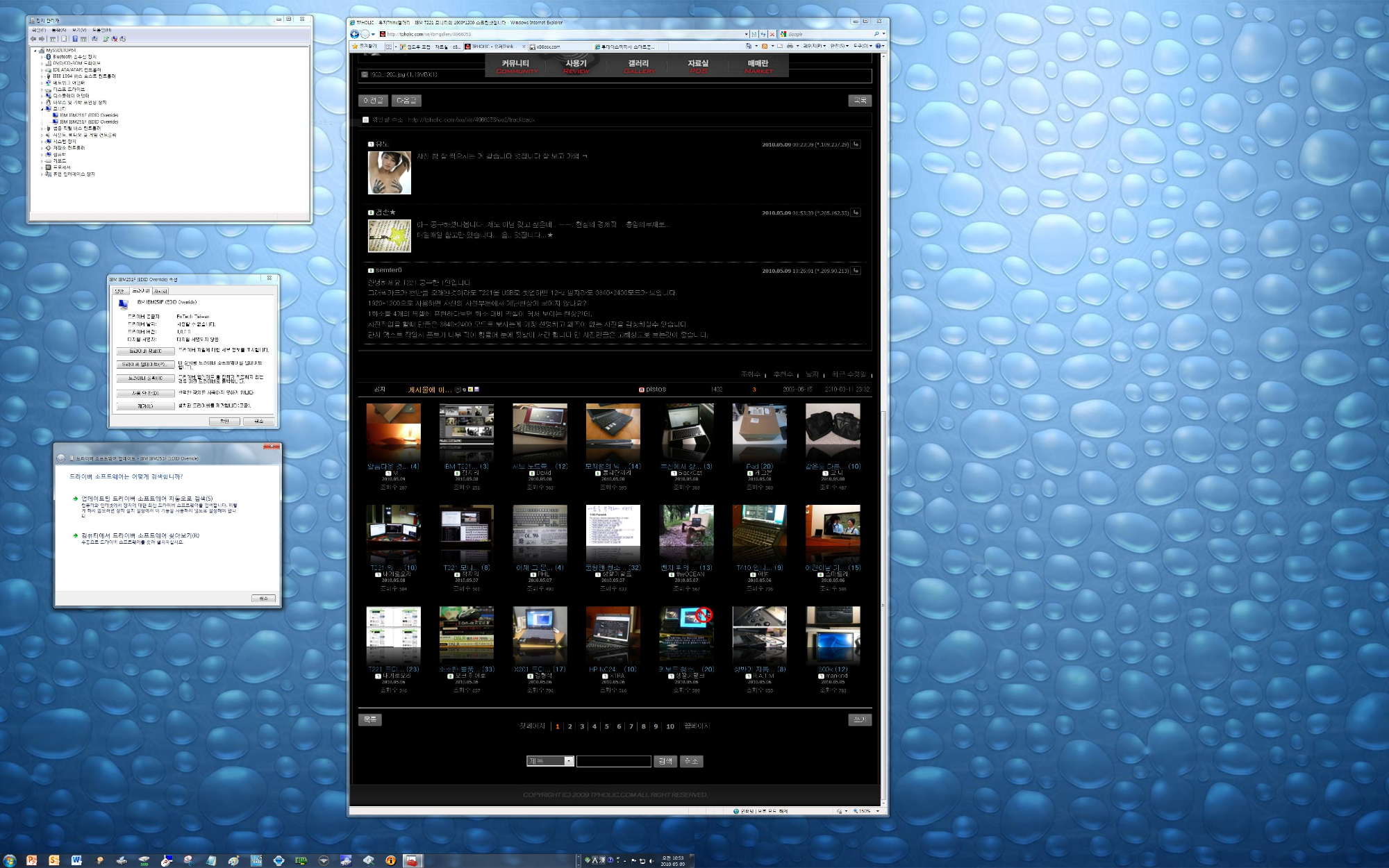Click 사용 안 함 button in properties dialog
Viewport: 1389px width, 868px height.
pos(145,393)
